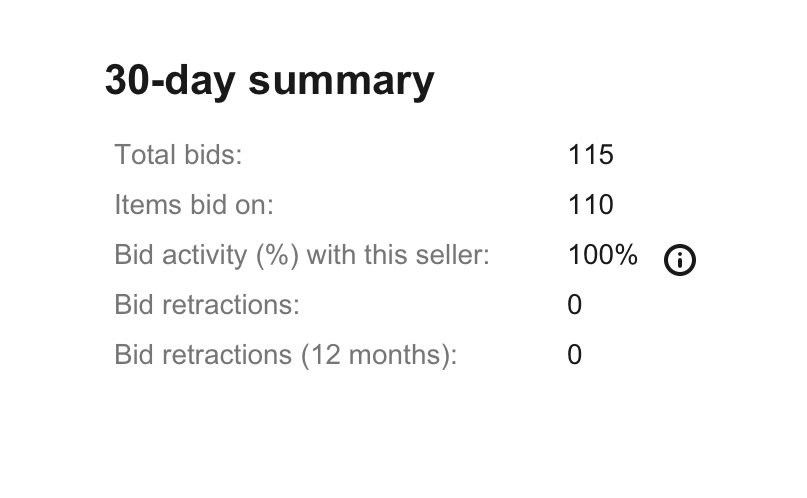Select the 110 items value
807x498 pixels.
590,204
